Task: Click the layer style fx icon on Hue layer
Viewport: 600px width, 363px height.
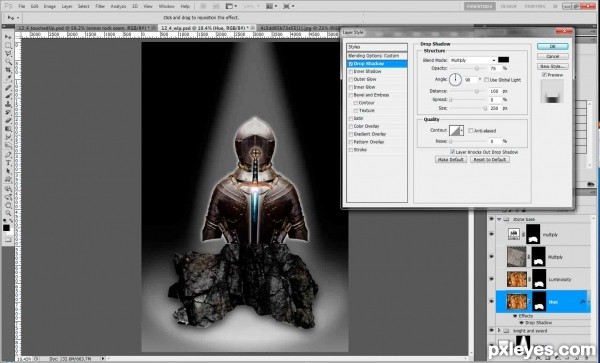Action: coord(583,302)
